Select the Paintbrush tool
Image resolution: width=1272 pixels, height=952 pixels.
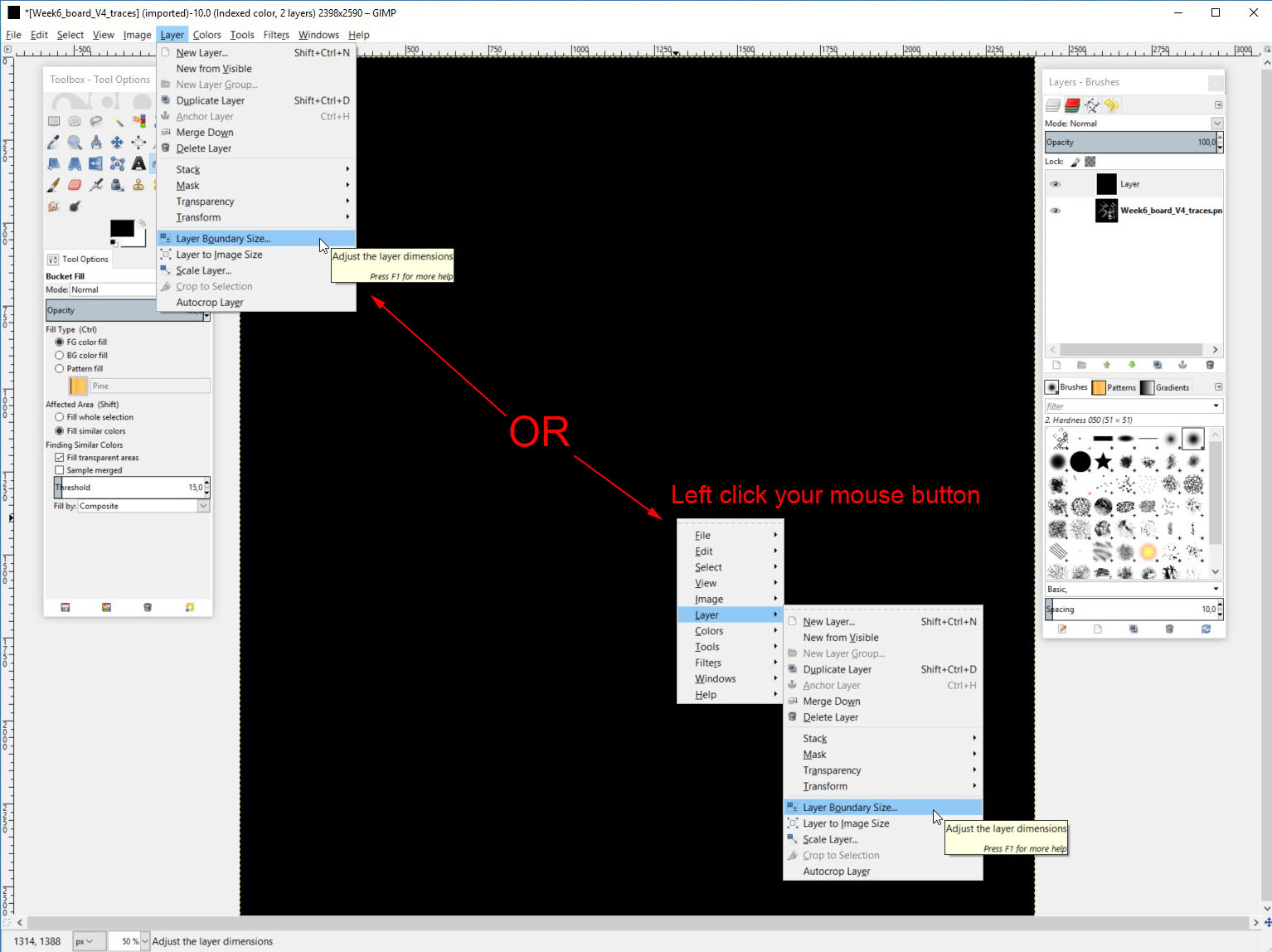coord(54,185)
